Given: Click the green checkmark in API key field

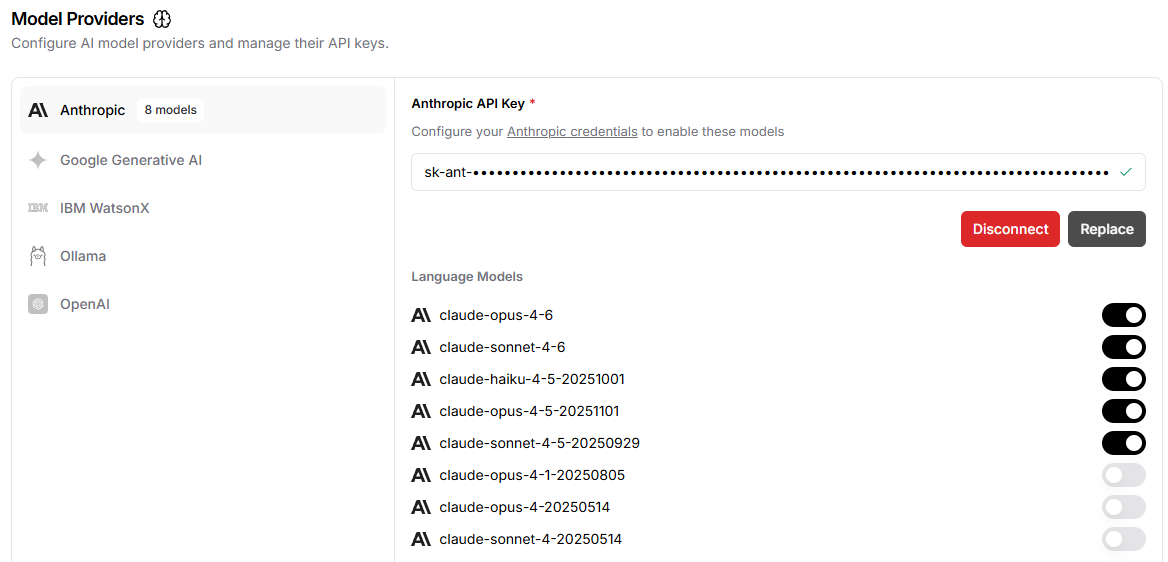Looking at the screenshot, I should pos(1126,172).
